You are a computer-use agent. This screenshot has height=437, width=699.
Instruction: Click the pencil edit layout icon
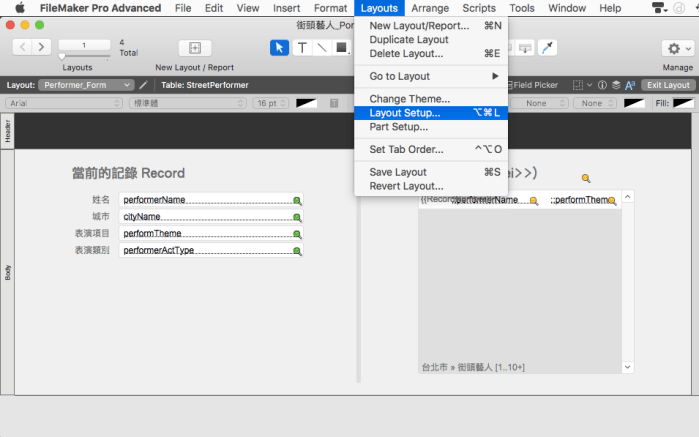144,85
